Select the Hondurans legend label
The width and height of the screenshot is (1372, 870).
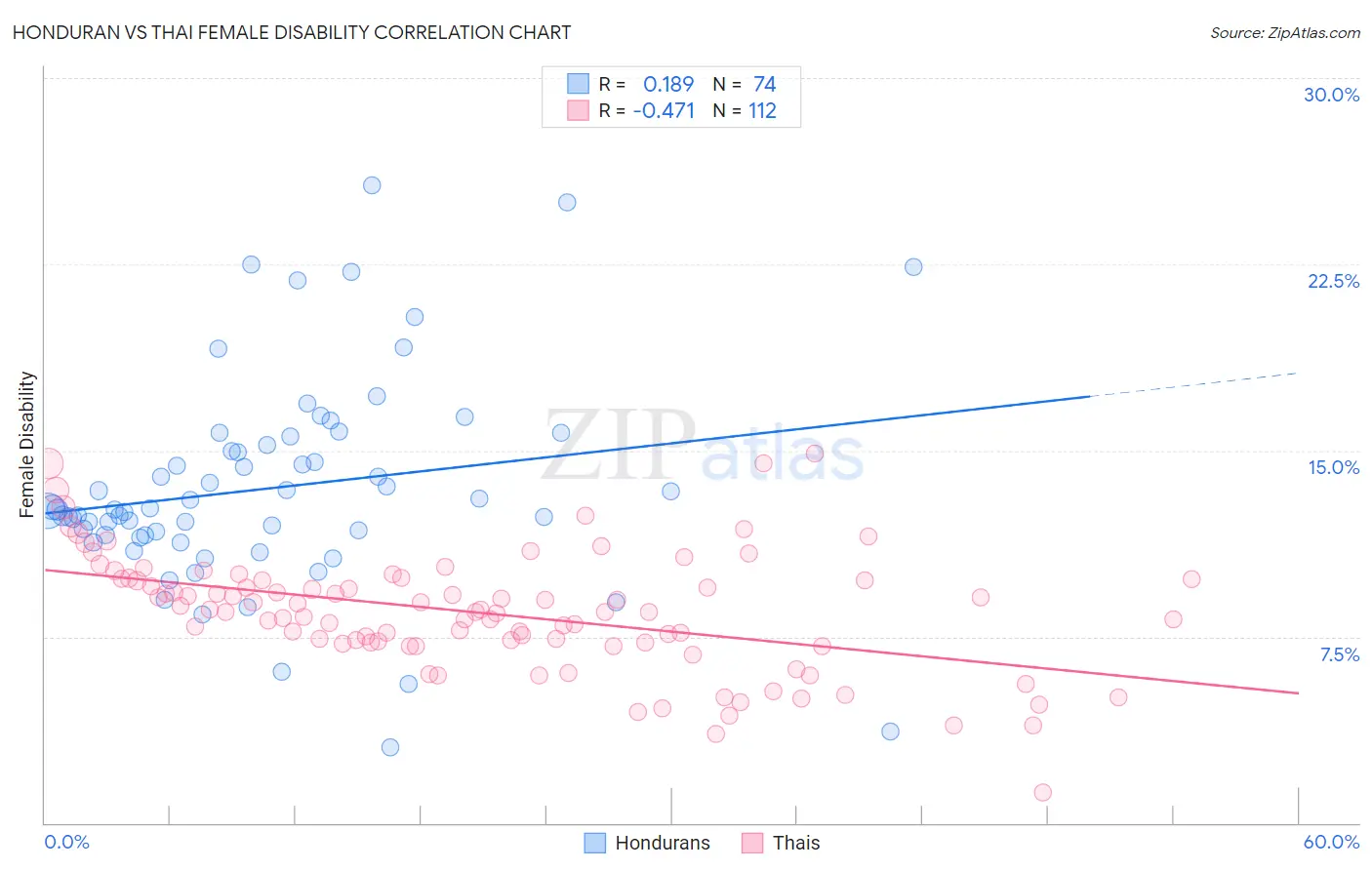pyautogui.click(x=663, y=843)
